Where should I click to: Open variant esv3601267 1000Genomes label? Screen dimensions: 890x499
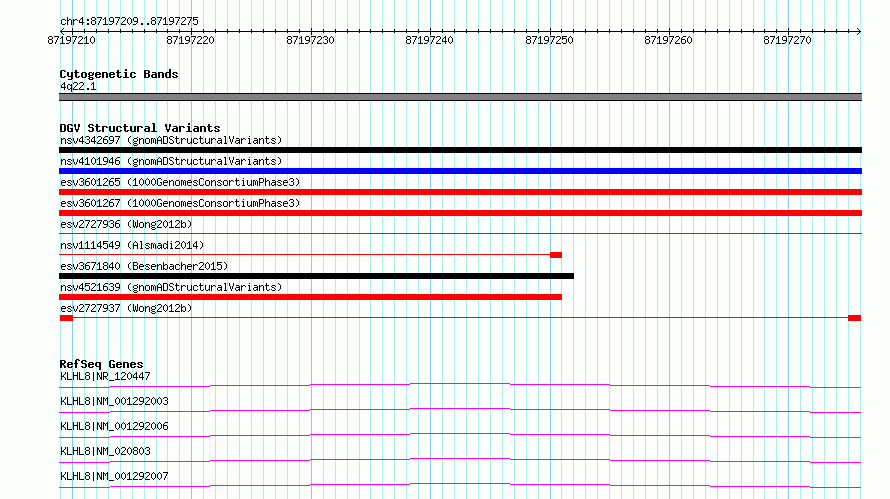[x=180, y=203]
